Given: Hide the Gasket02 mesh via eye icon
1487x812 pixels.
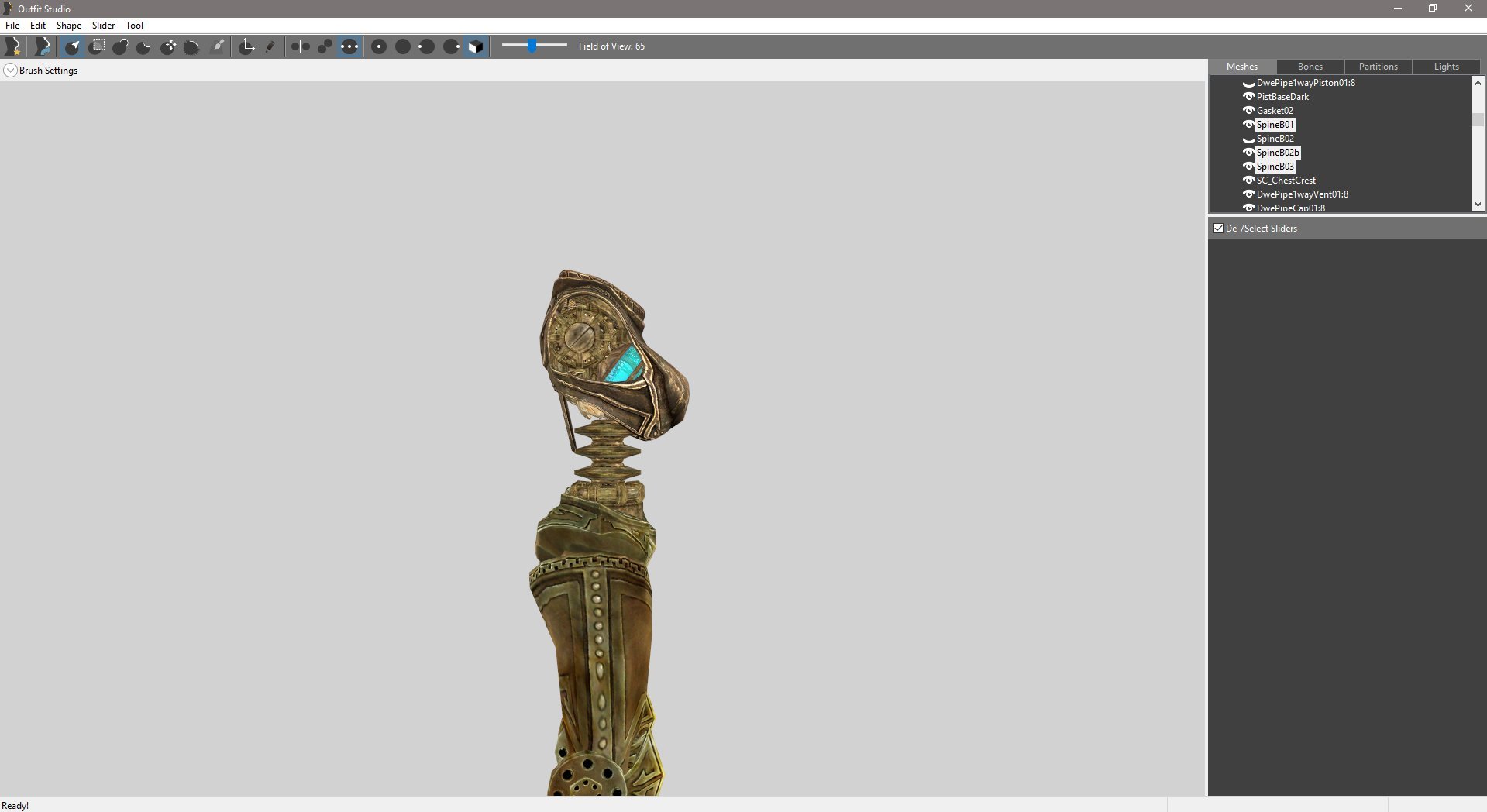Looking at the screenshot, I should (x=1248, y=111).
